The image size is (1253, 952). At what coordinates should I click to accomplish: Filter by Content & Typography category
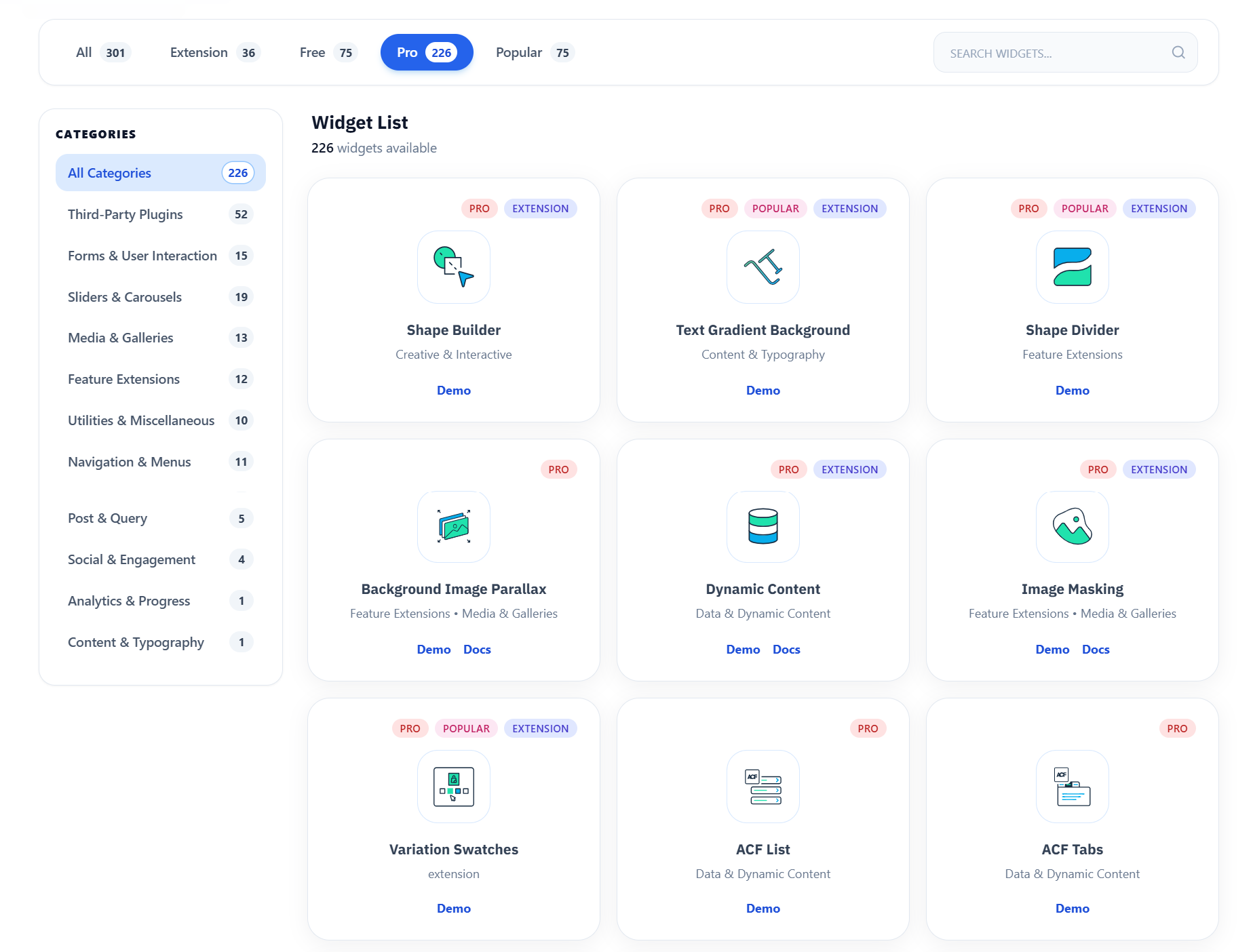point(161,642)
